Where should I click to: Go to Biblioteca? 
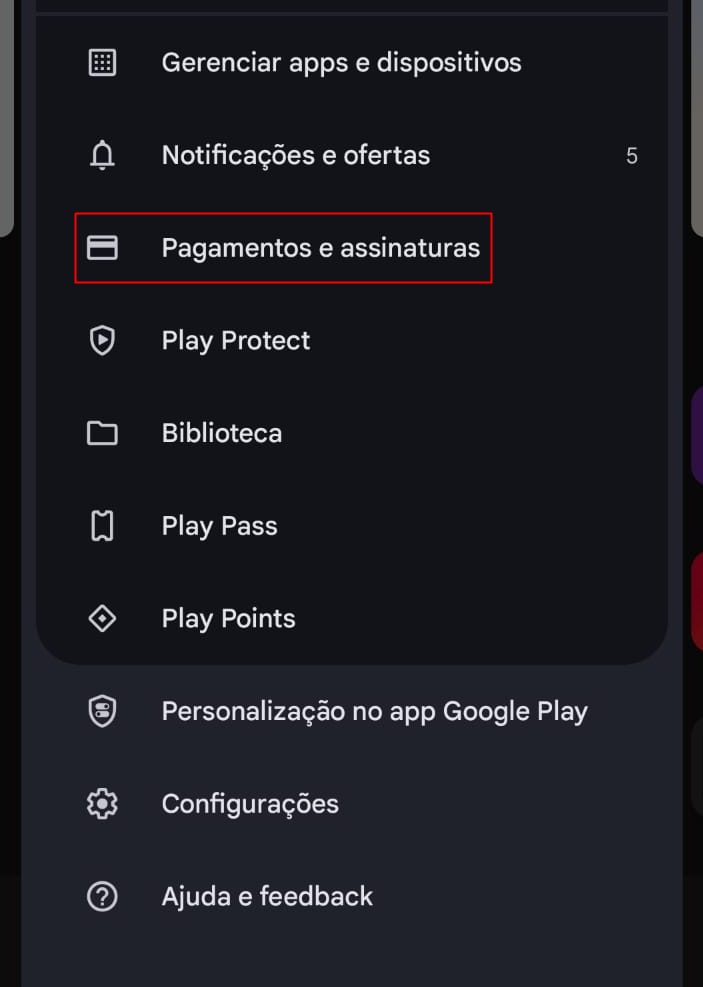[222, 433]
